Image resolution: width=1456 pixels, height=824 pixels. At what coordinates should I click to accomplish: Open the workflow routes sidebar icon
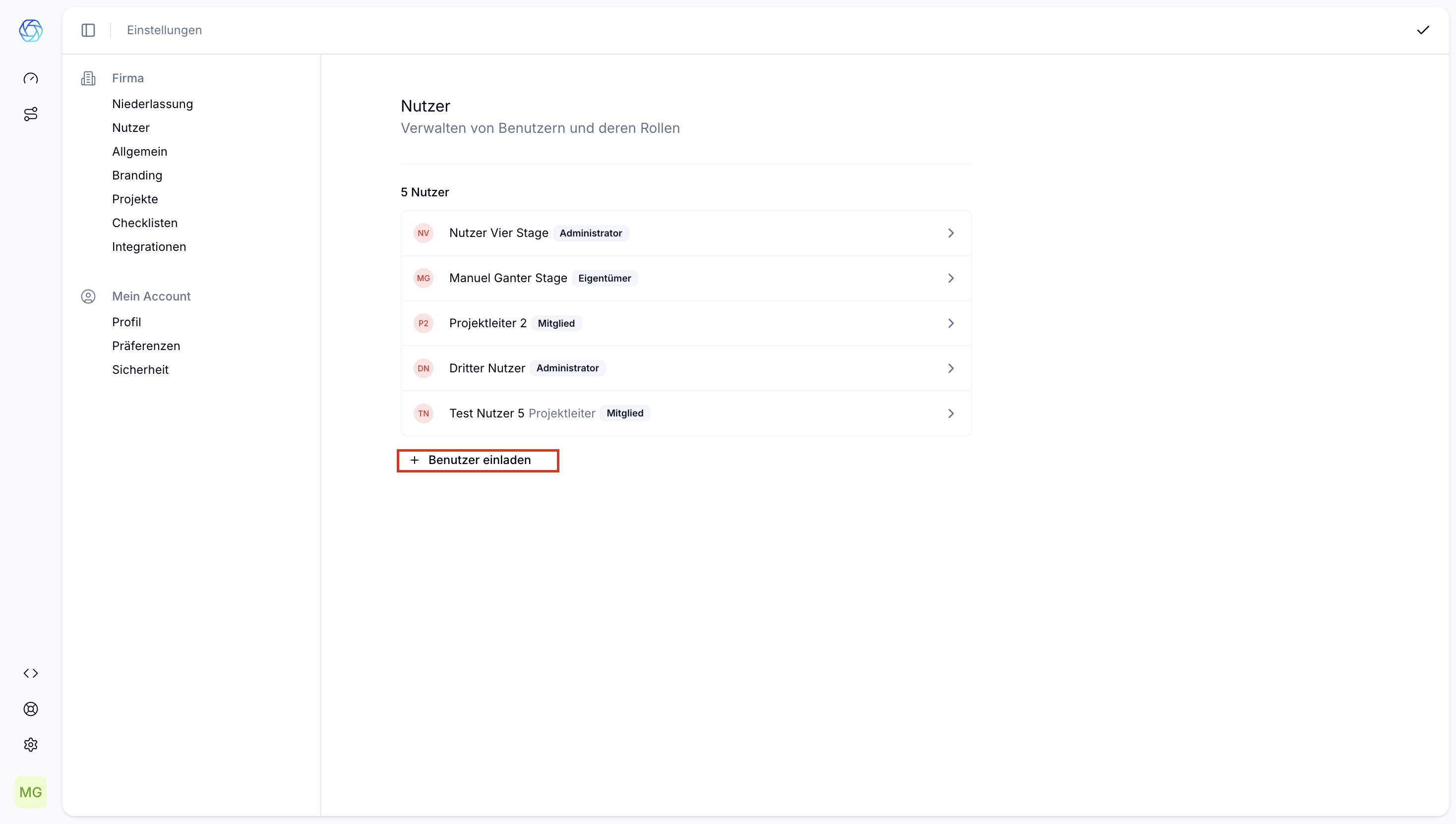pos(31,115)
